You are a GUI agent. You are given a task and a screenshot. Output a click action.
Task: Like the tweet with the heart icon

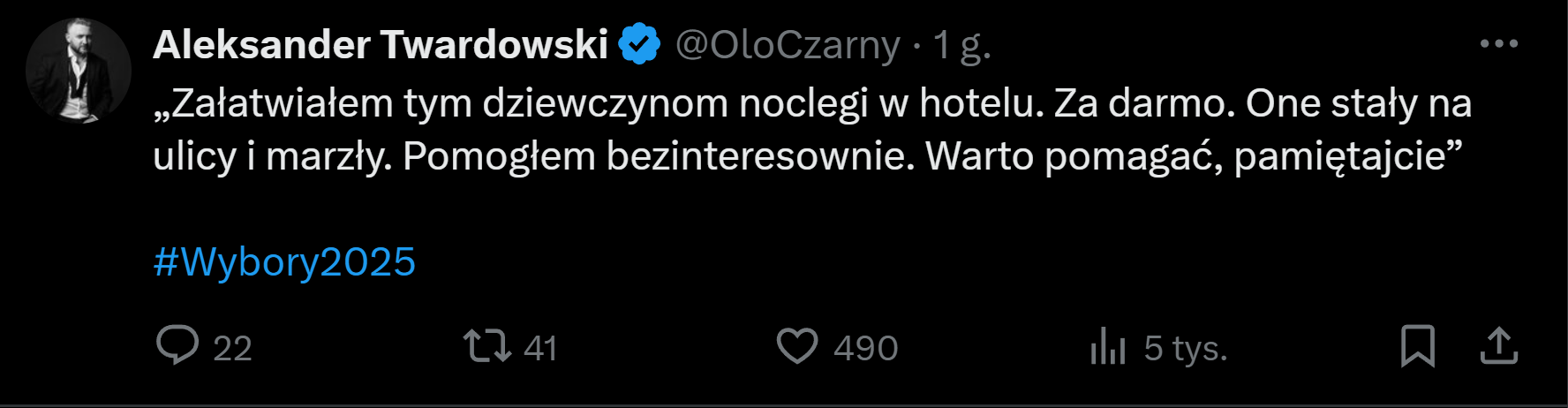point(797,346)
